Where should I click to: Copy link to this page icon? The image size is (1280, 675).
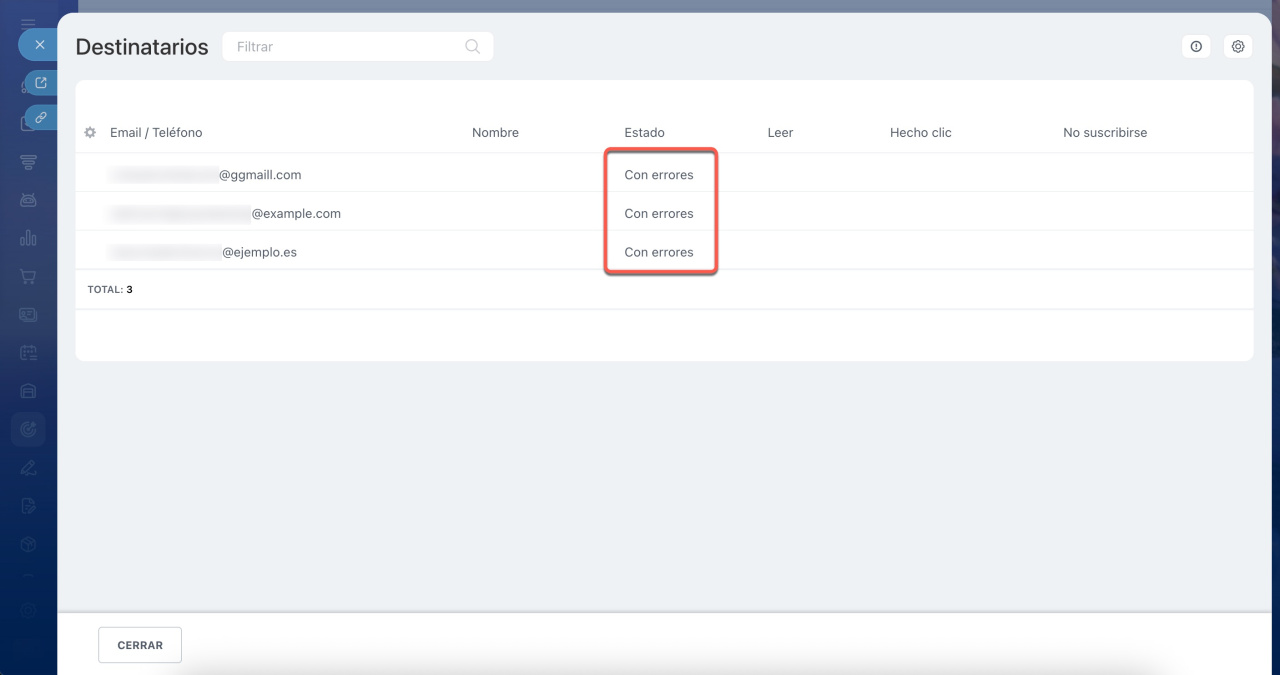point(41,117)
